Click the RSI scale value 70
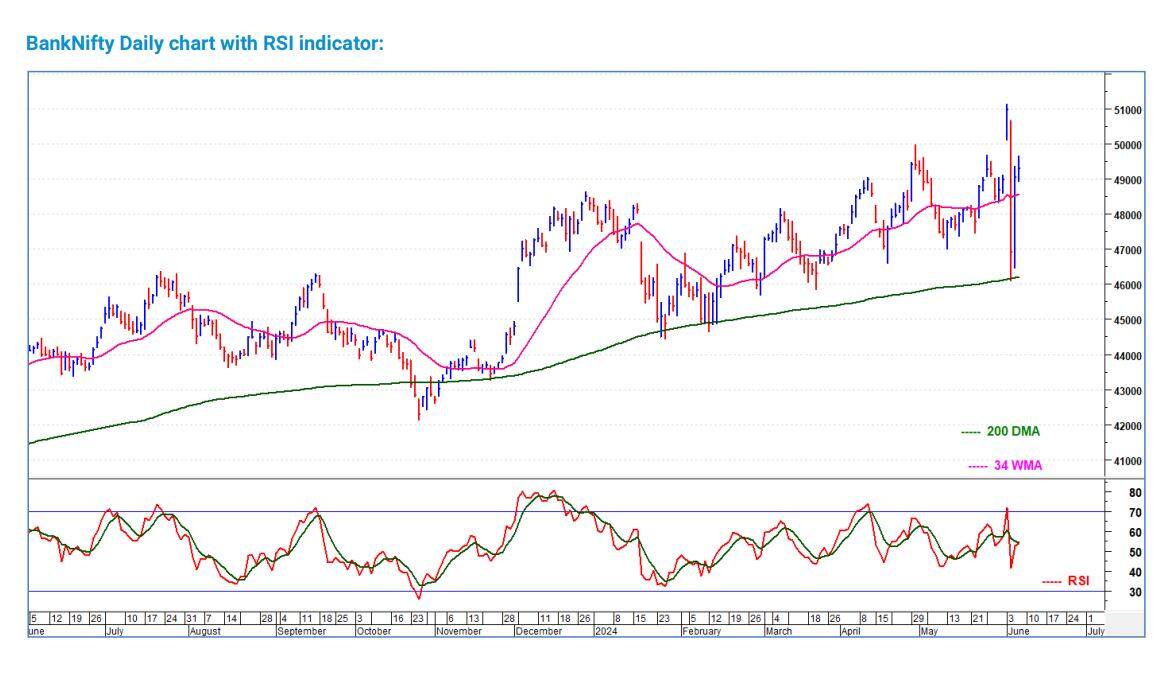Image resolution: width=1171 pixels, height=678 pixels. 1135,513
